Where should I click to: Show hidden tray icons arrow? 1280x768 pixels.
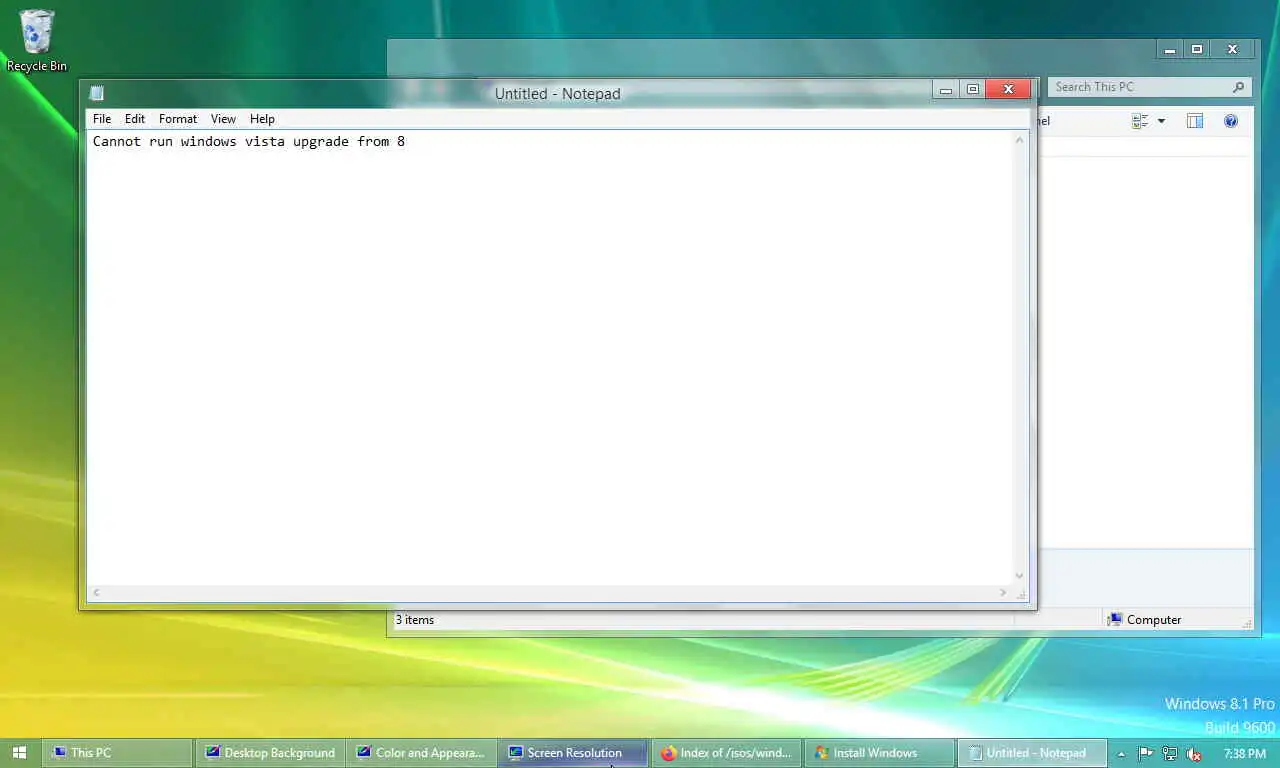pos(1121,754)
